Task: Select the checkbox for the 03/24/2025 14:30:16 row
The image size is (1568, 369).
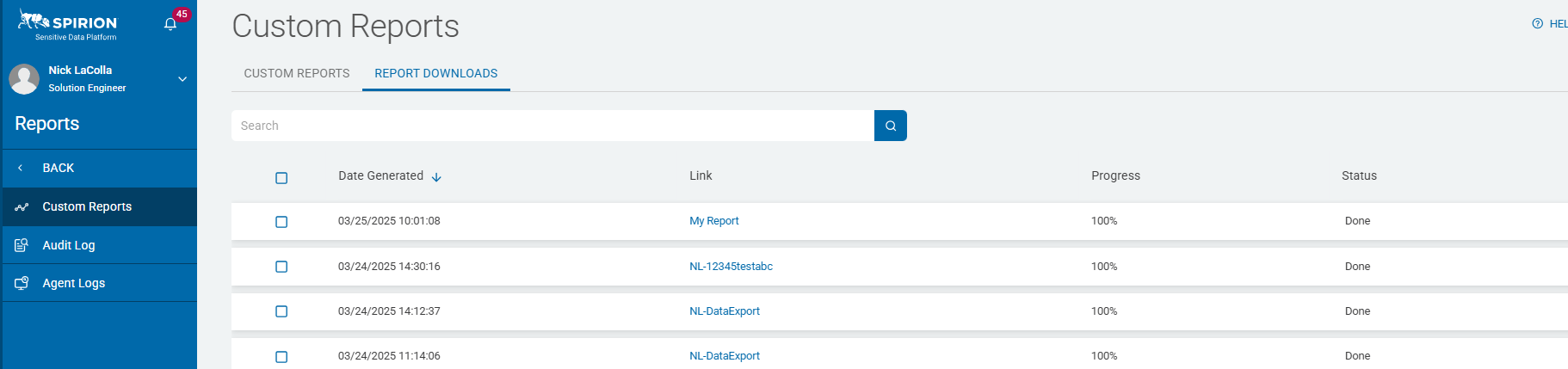Action: 281,267
